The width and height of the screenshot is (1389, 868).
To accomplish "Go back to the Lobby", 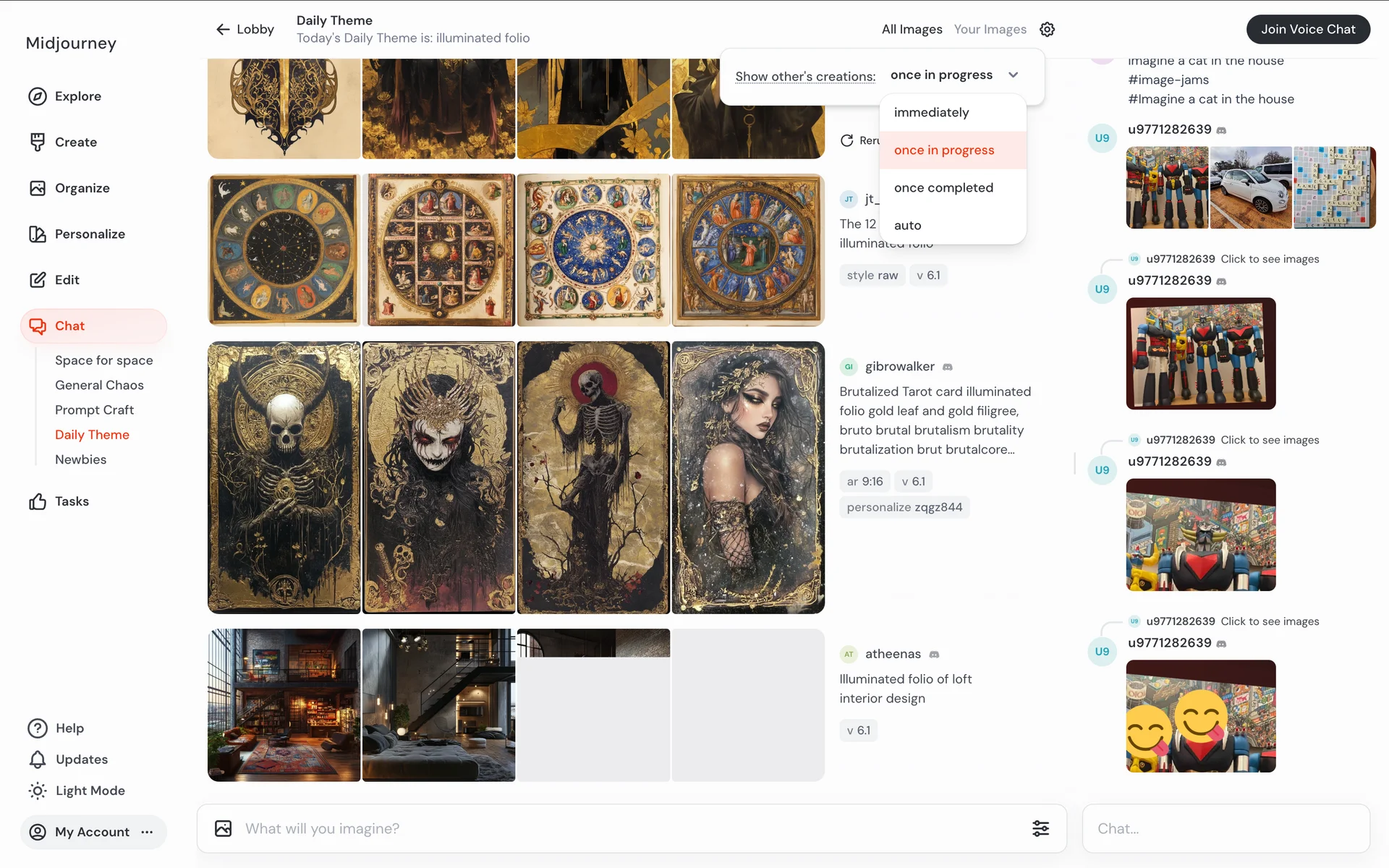I will (x=245, y=30).
